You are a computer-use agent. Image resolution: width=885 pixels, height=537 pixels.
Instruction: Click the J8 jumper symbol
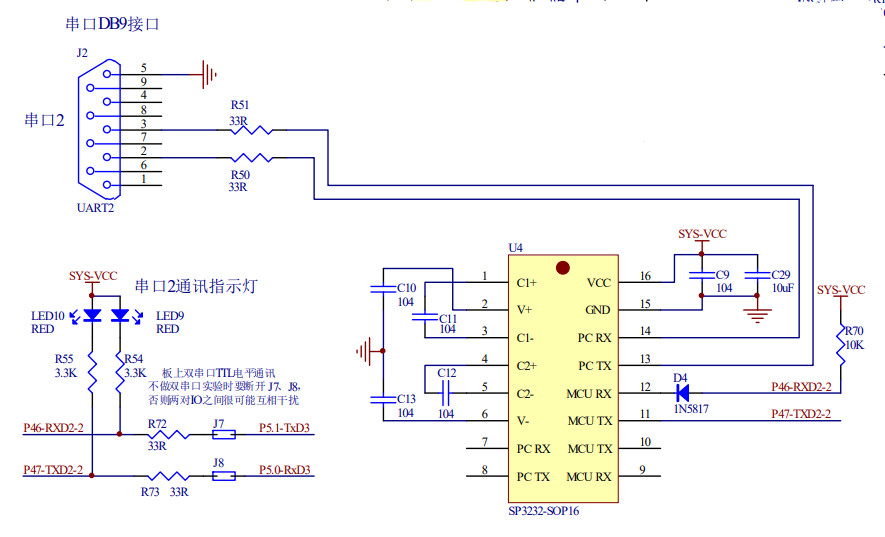[224, 476]
